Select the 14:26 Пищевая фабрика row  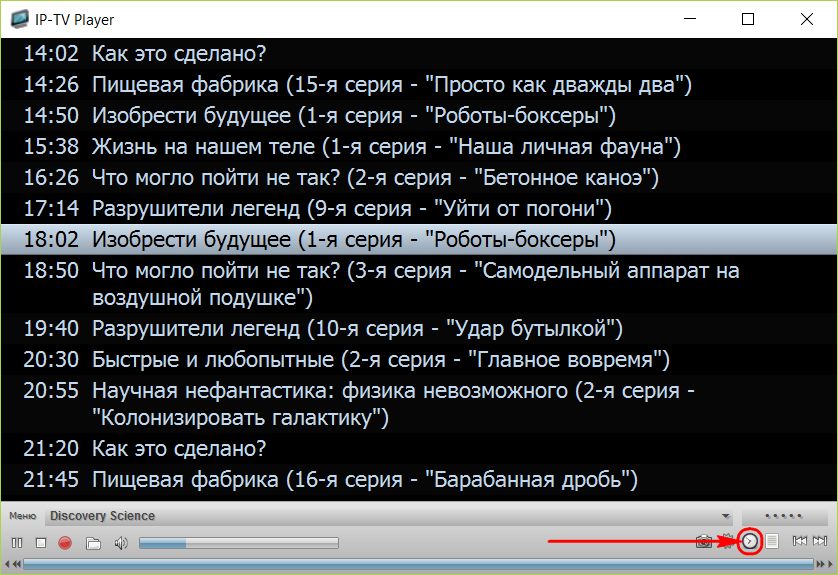[x=419, y=84]
